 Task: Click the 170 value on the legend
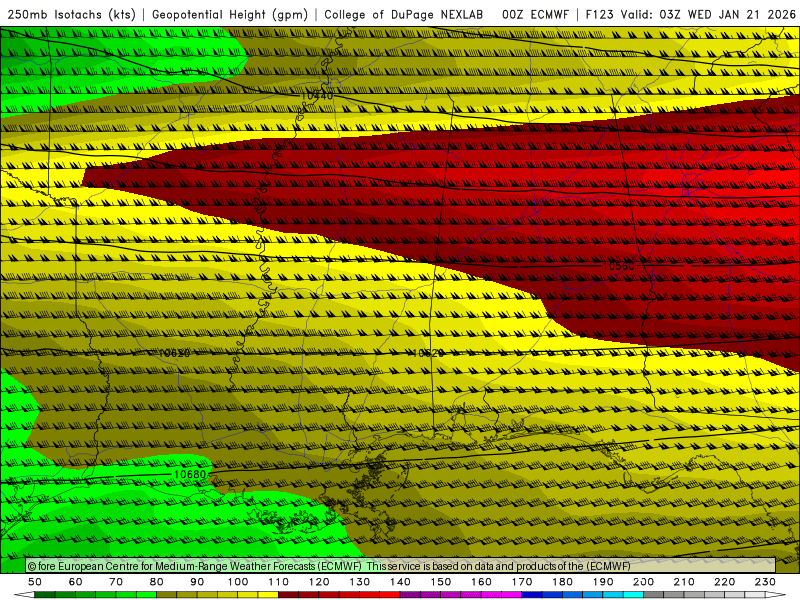pos(522,582)
